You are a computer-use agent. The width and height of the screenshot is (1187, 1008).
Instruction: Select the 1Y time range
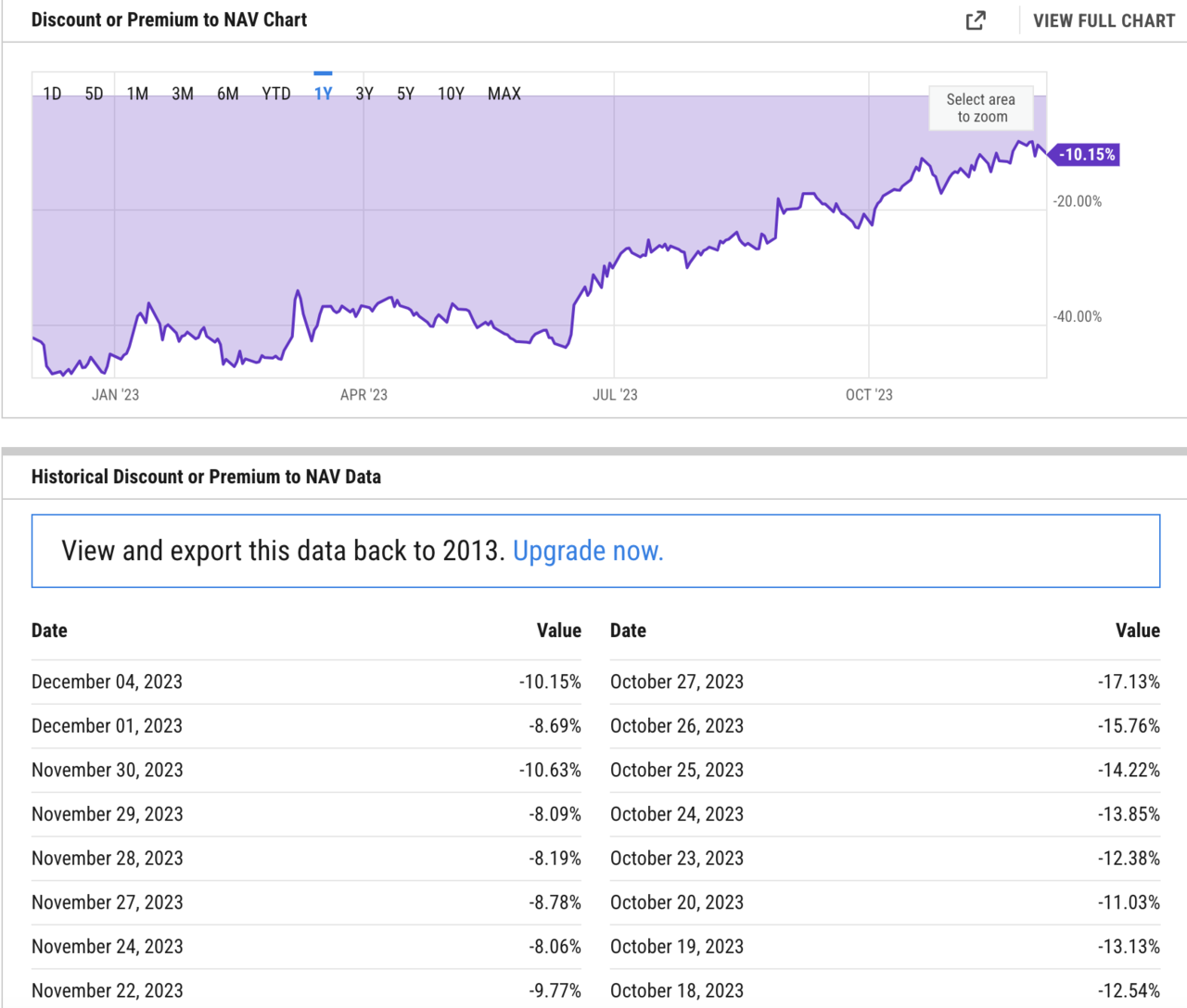point(323,94)
